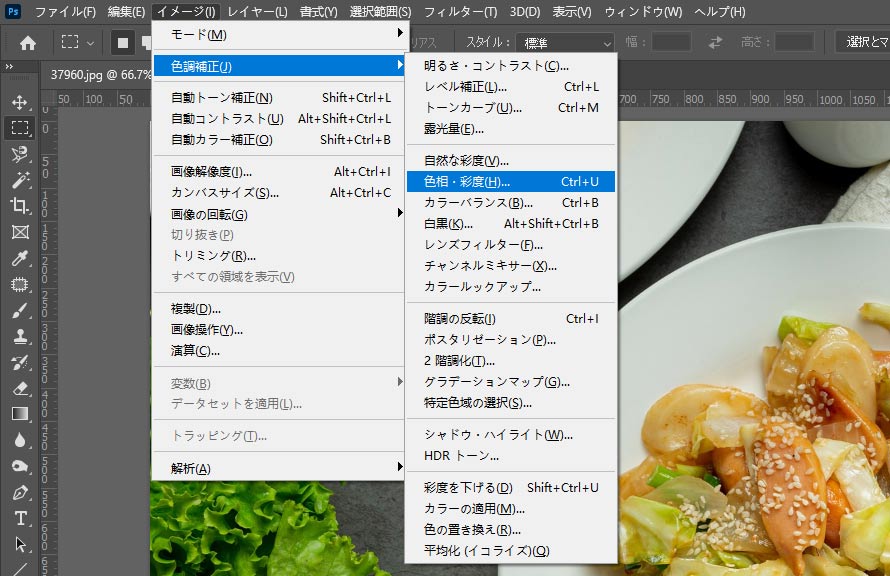The image size is (890, 576).
Task: Select the Frame tool
Action: tap(20, 232)
